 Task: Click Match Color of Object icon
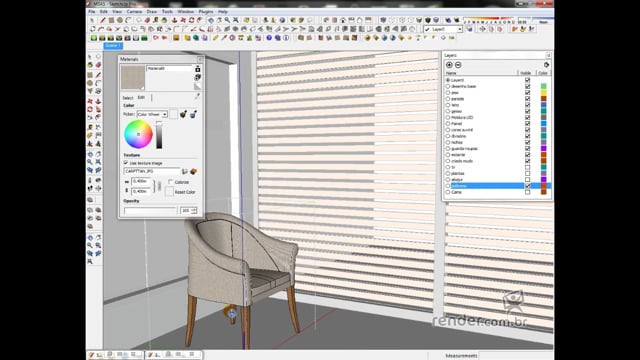183,114
